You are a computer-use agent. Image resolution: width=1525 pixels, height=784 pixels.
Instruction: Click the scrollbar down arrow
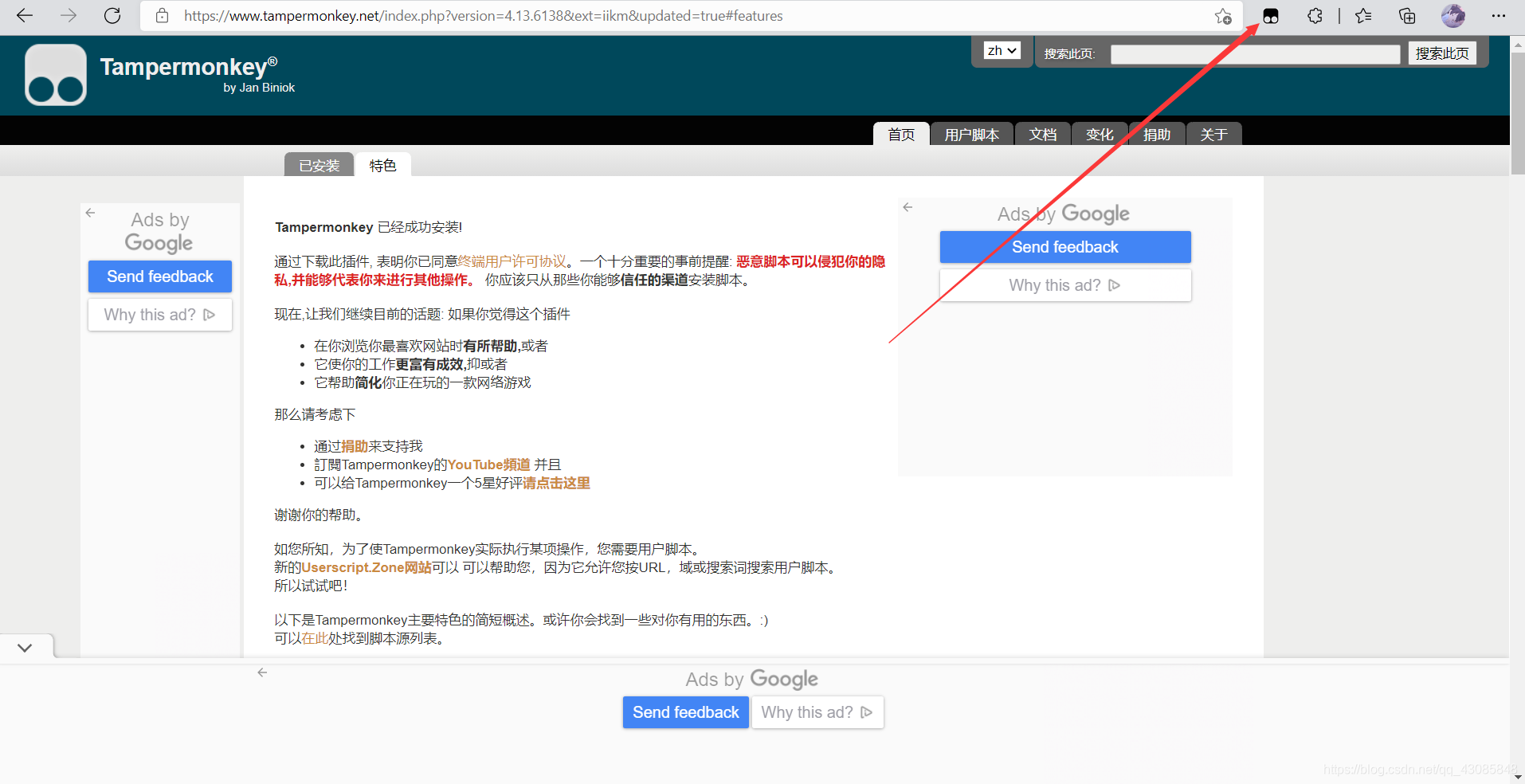point(1518,776)
